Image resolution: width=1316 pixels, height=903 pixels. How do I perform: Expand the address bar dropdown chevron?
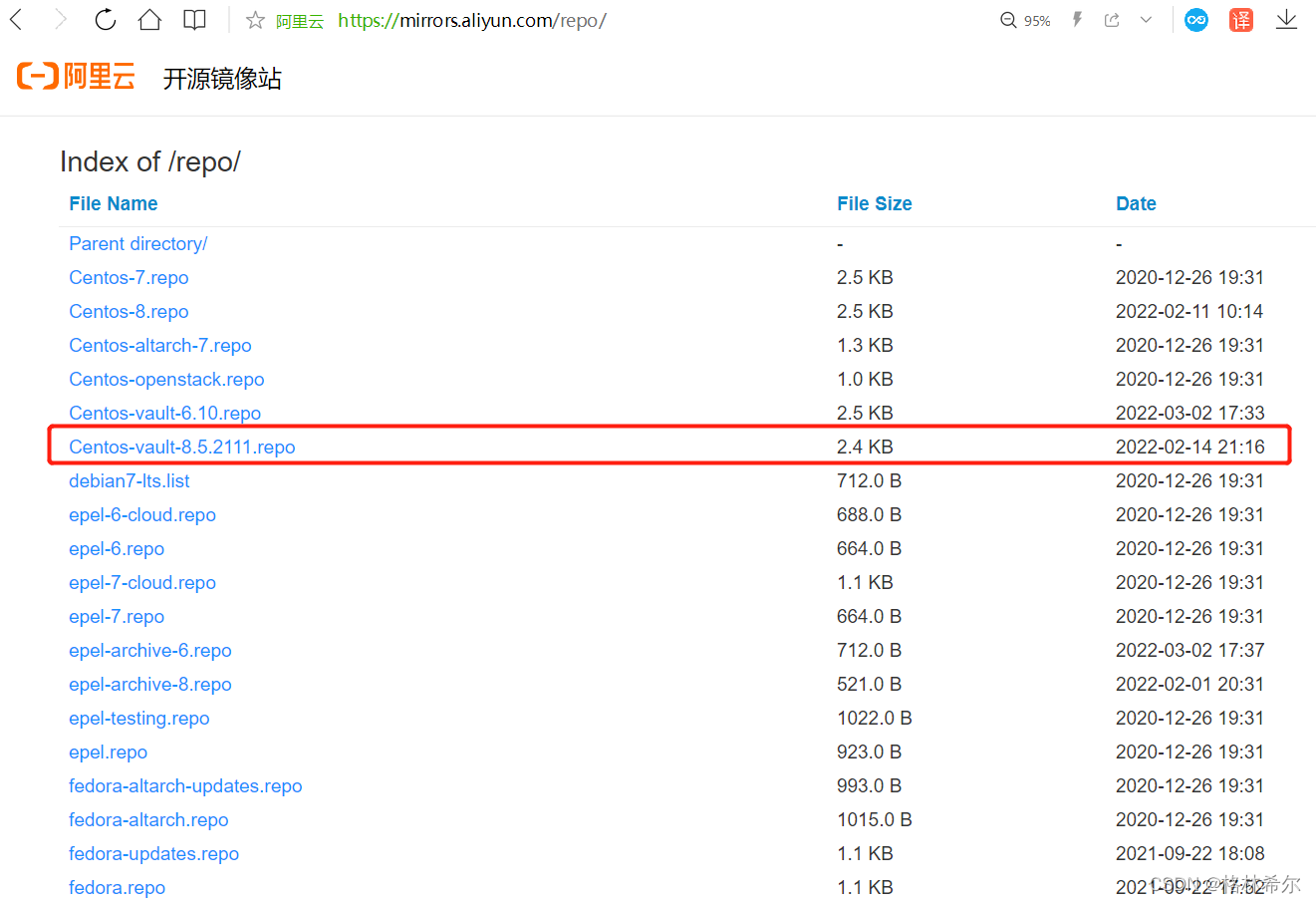pyautogui.click(x=1146, y=20)
